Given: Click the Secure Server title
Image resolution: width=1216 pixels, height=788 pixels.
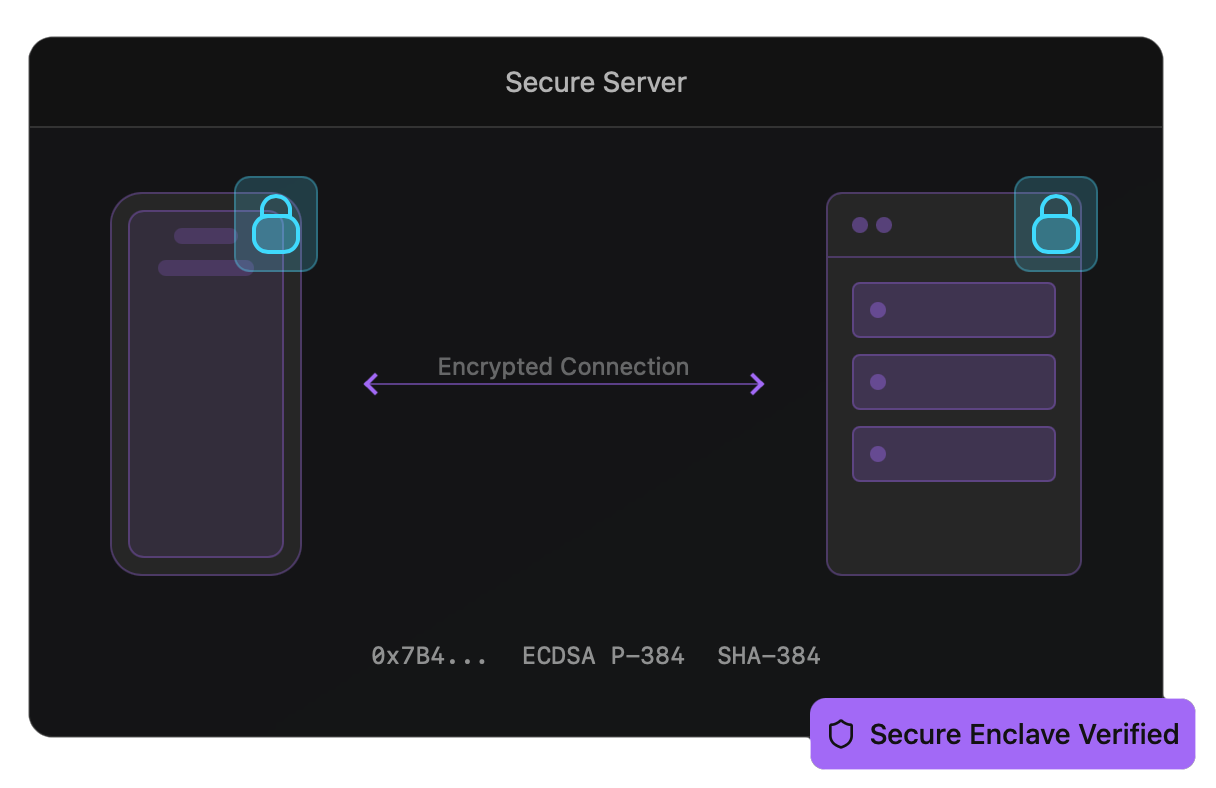Looking at the screenshot, I should click(x=596, y=82).
